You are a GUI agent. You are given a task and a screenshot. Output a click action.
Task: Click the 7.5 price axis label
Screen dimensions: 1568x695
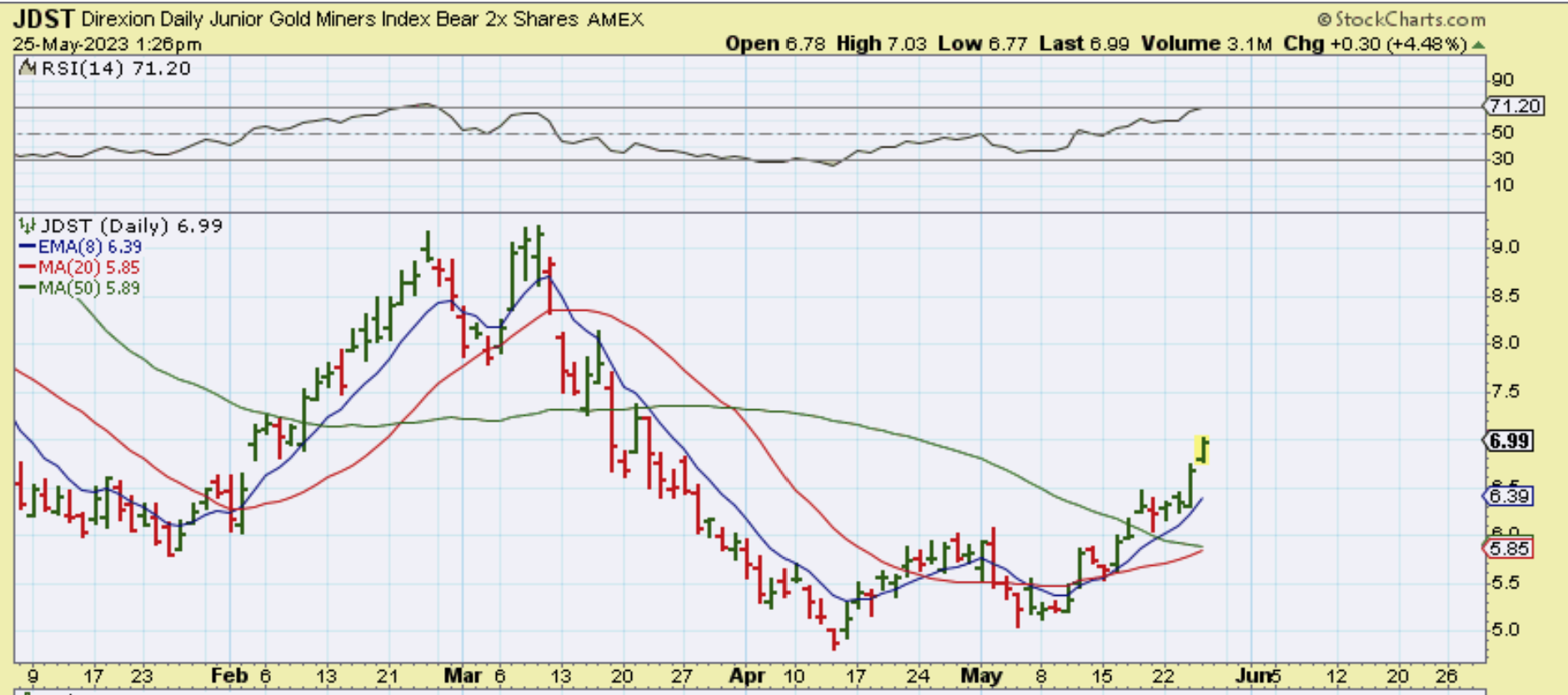tap(1505, 392)
